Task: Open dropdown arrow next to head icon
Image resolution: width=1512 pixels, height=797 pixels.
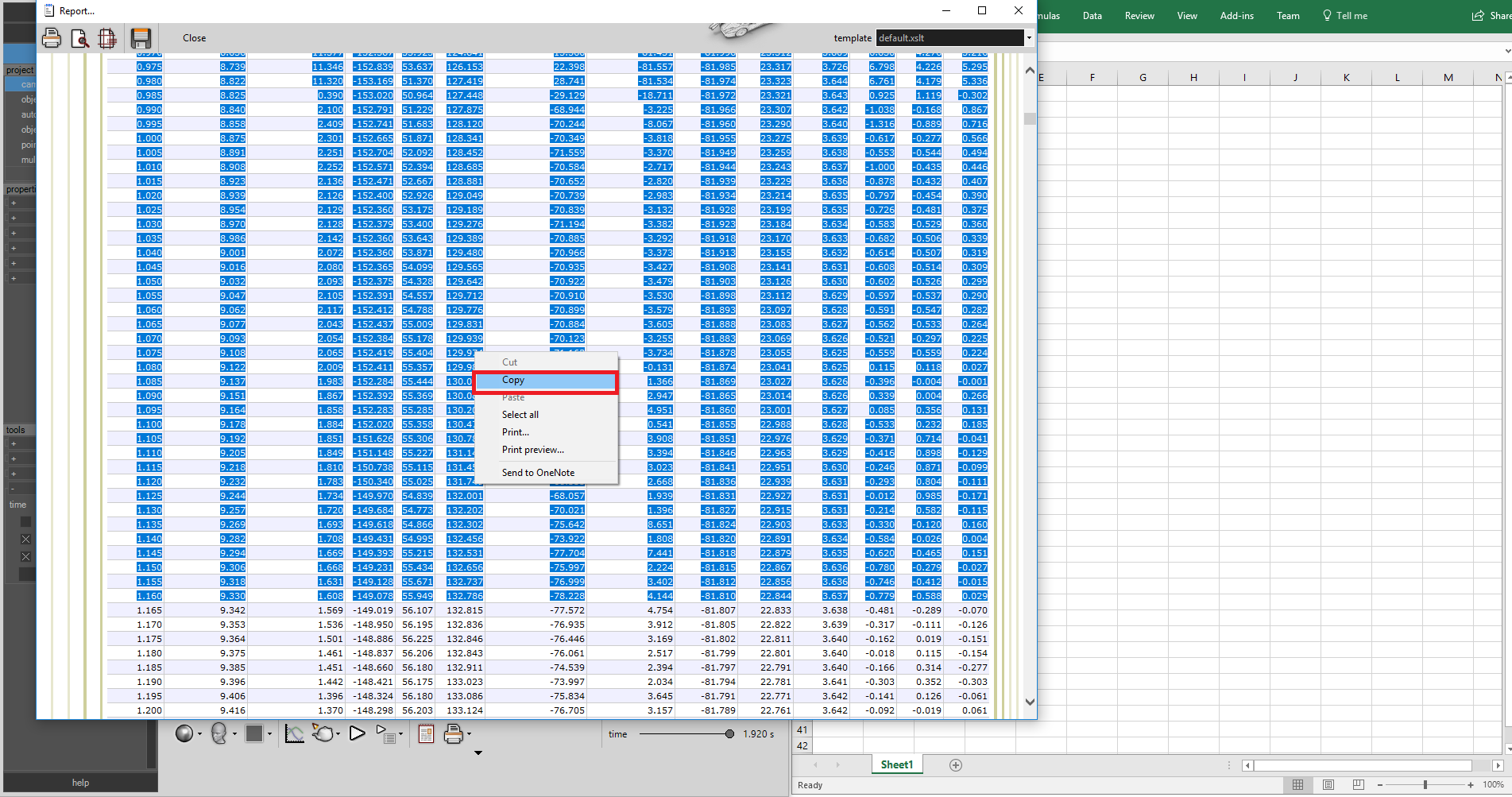Action: click(234, 734)
